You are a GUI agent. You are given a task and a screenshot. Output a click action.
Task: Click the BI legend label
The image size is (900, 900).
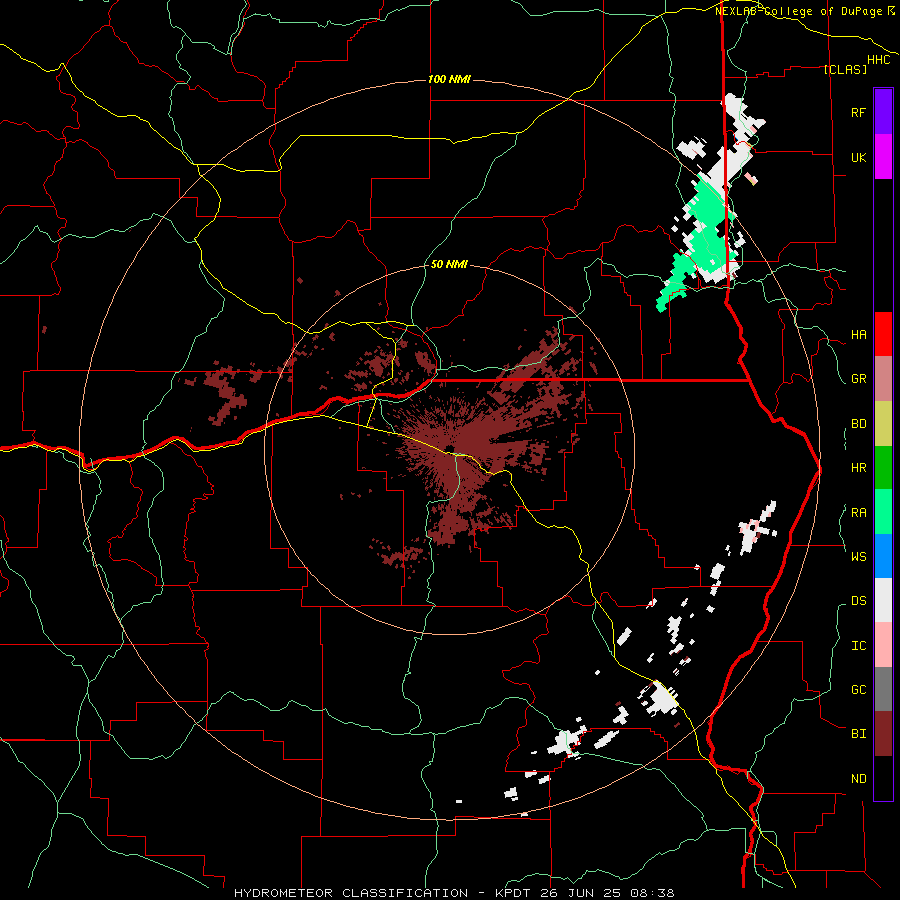(858, 734)
